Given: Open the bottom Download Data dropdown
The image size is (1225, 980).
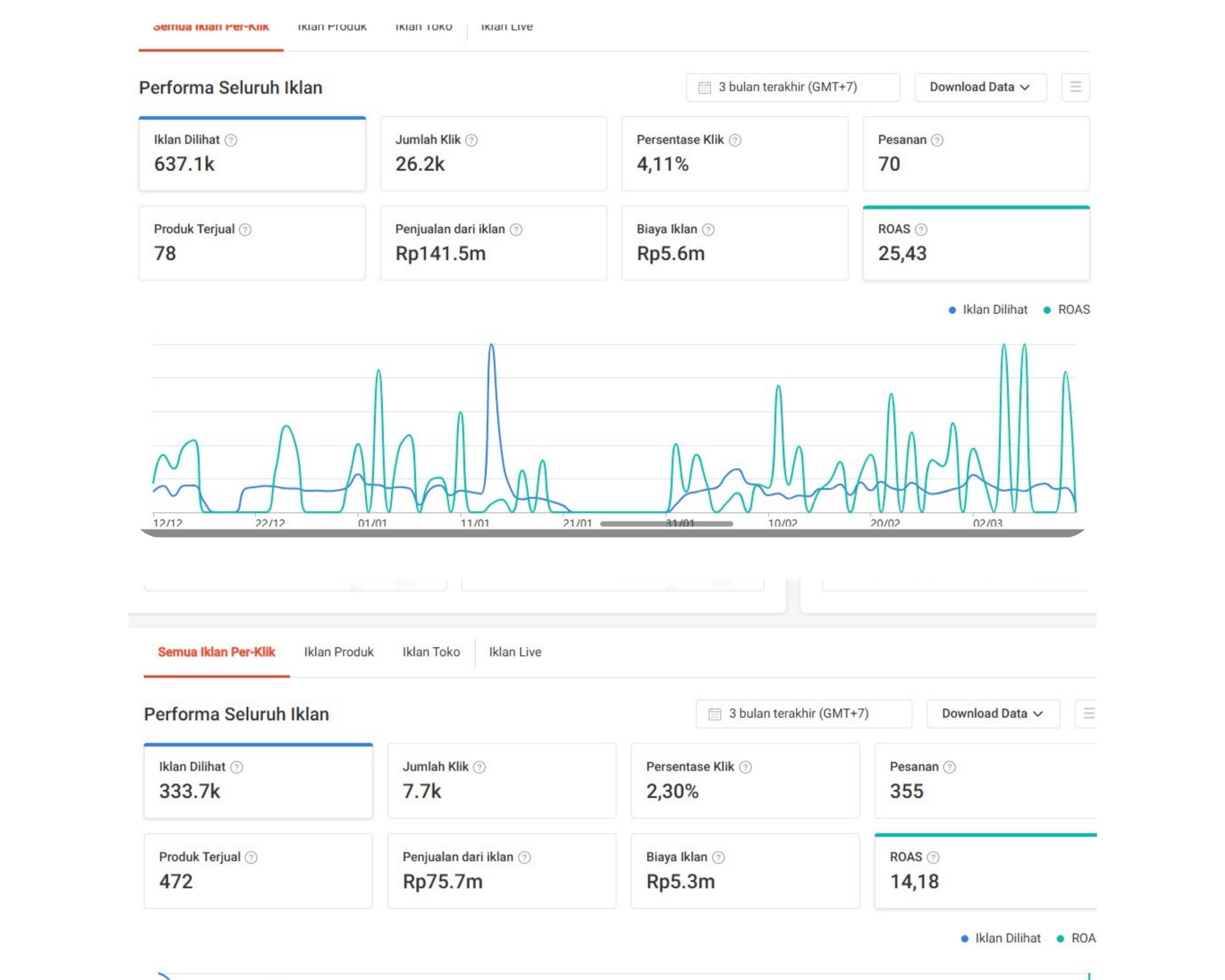Looking at the screenshot, I should [993, 713].
